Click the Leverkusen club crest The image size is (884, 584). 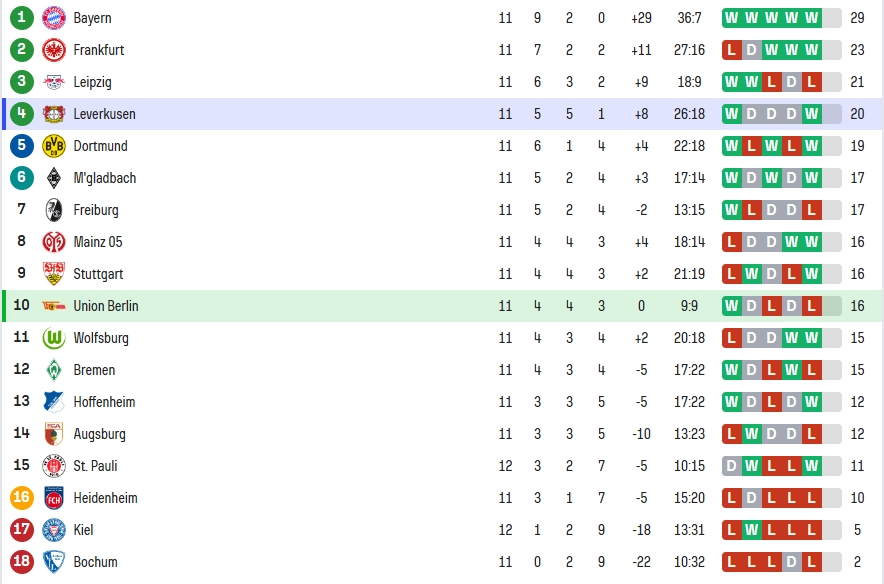coord(54,114)
